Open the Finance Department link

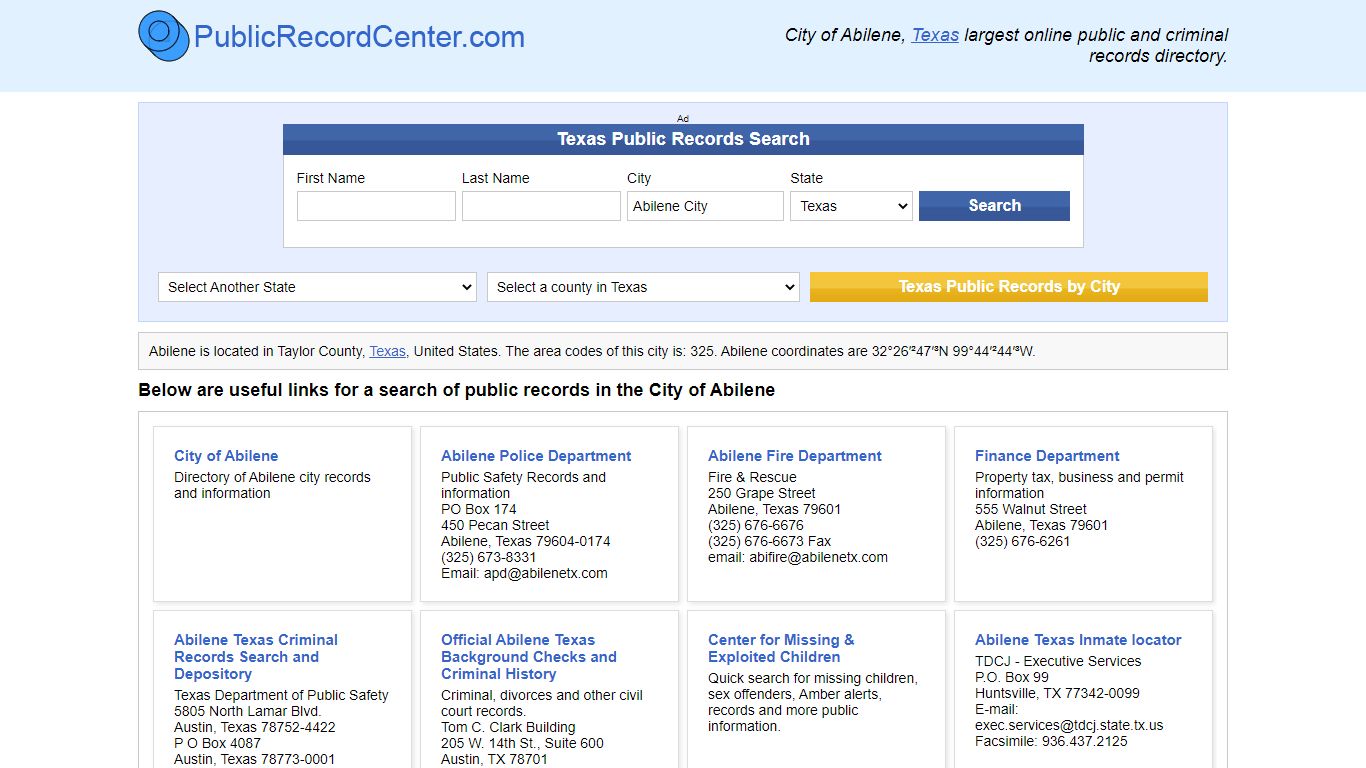pos(1047,456)
